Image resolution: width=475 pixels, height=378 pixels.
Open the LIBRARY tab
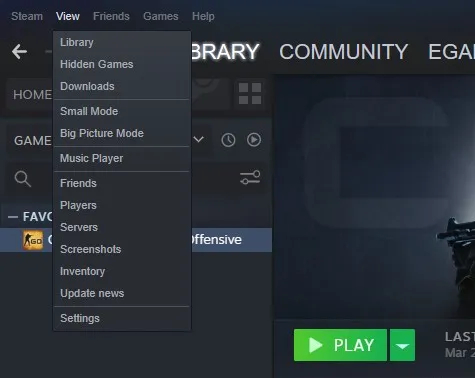coord(226,52)
